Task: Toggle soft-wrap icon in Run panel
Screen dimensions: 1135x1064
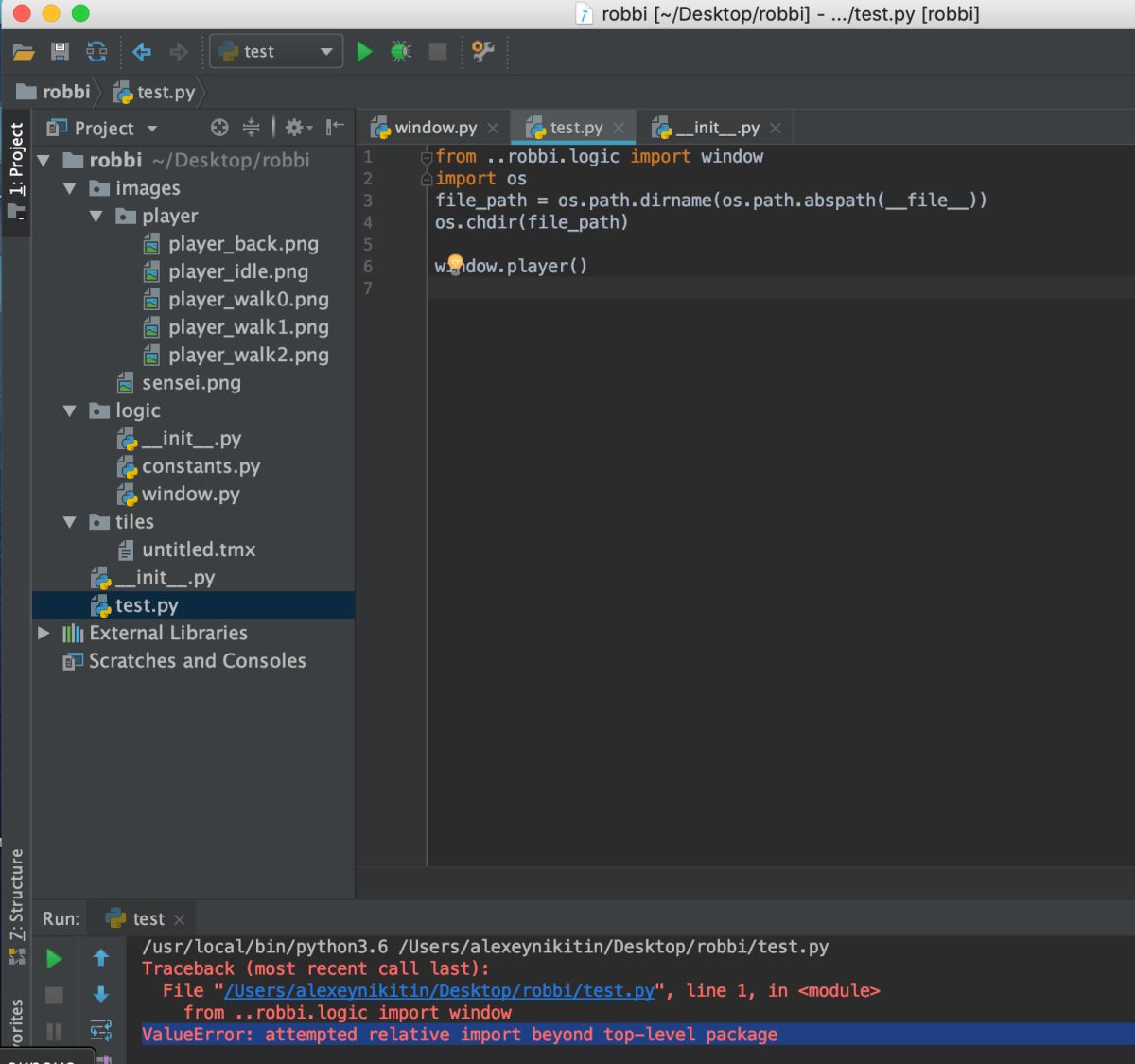Action: click(101, 1030)
